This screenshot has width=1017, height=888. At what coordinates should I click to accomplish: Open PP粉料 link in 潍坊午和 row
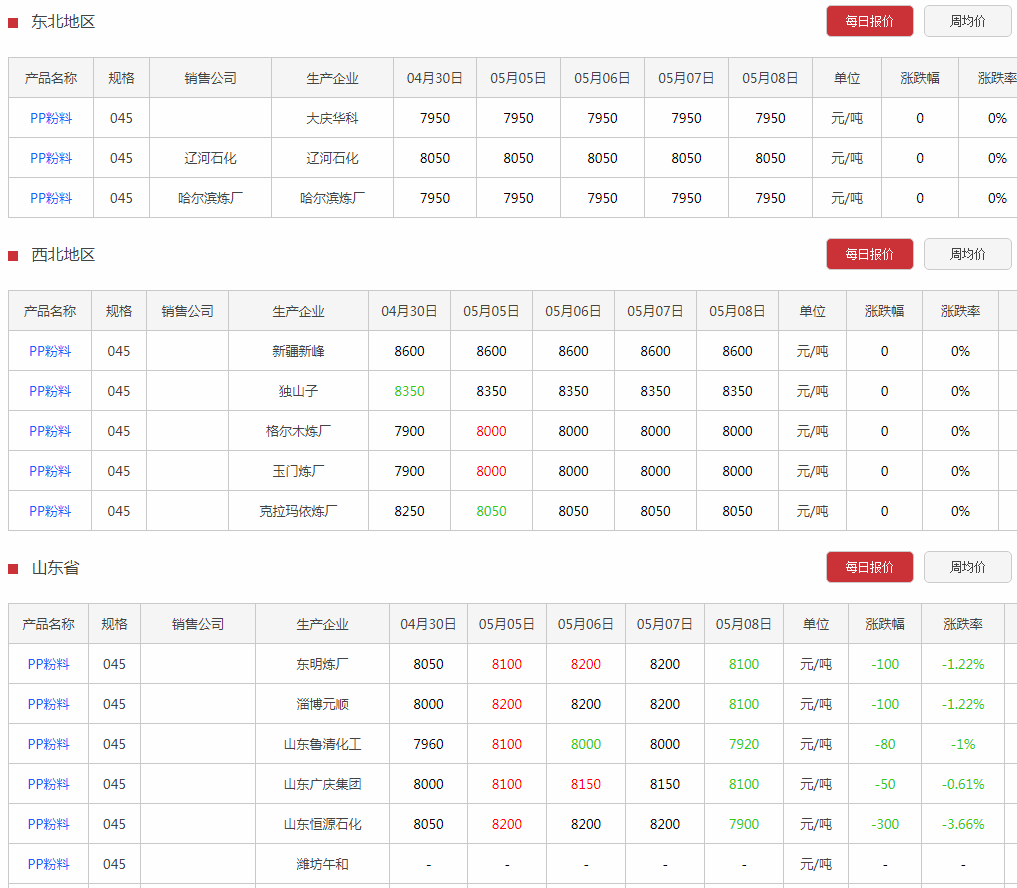[x=49, y=865]
